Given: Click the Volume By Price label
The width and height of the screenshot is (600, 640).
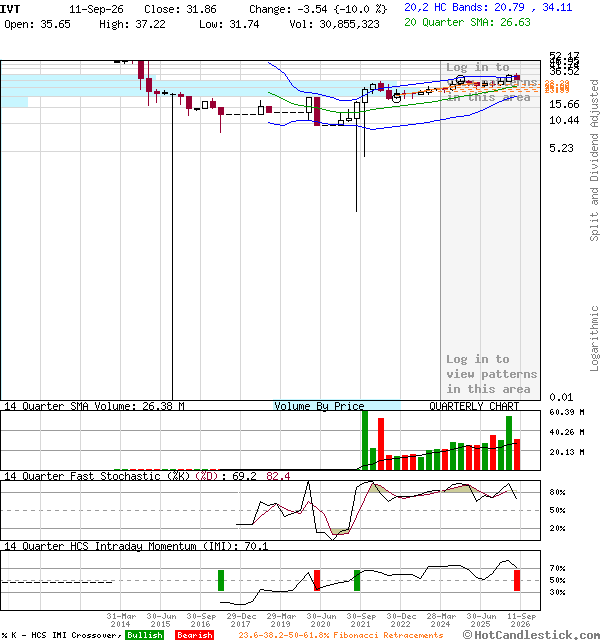Looking at the screenshot, I should click(x=319, y=406).
